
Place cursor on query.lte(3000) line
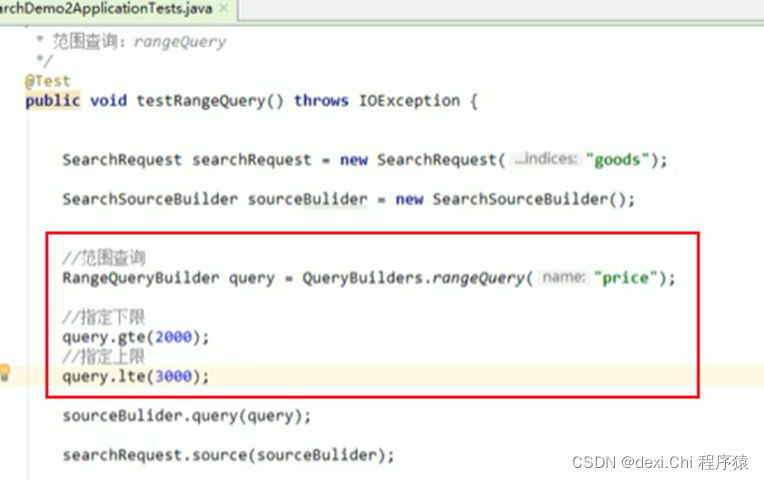(x=135, y=377)
